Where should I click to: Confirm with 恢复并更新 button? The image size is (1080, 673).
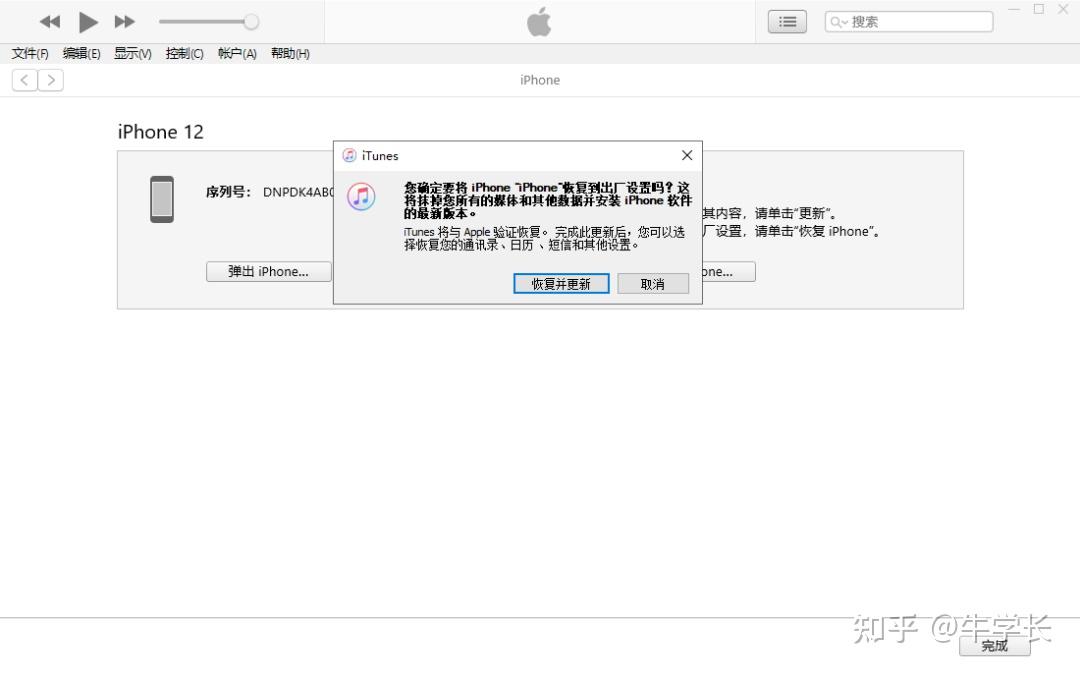tap(561, 284)
